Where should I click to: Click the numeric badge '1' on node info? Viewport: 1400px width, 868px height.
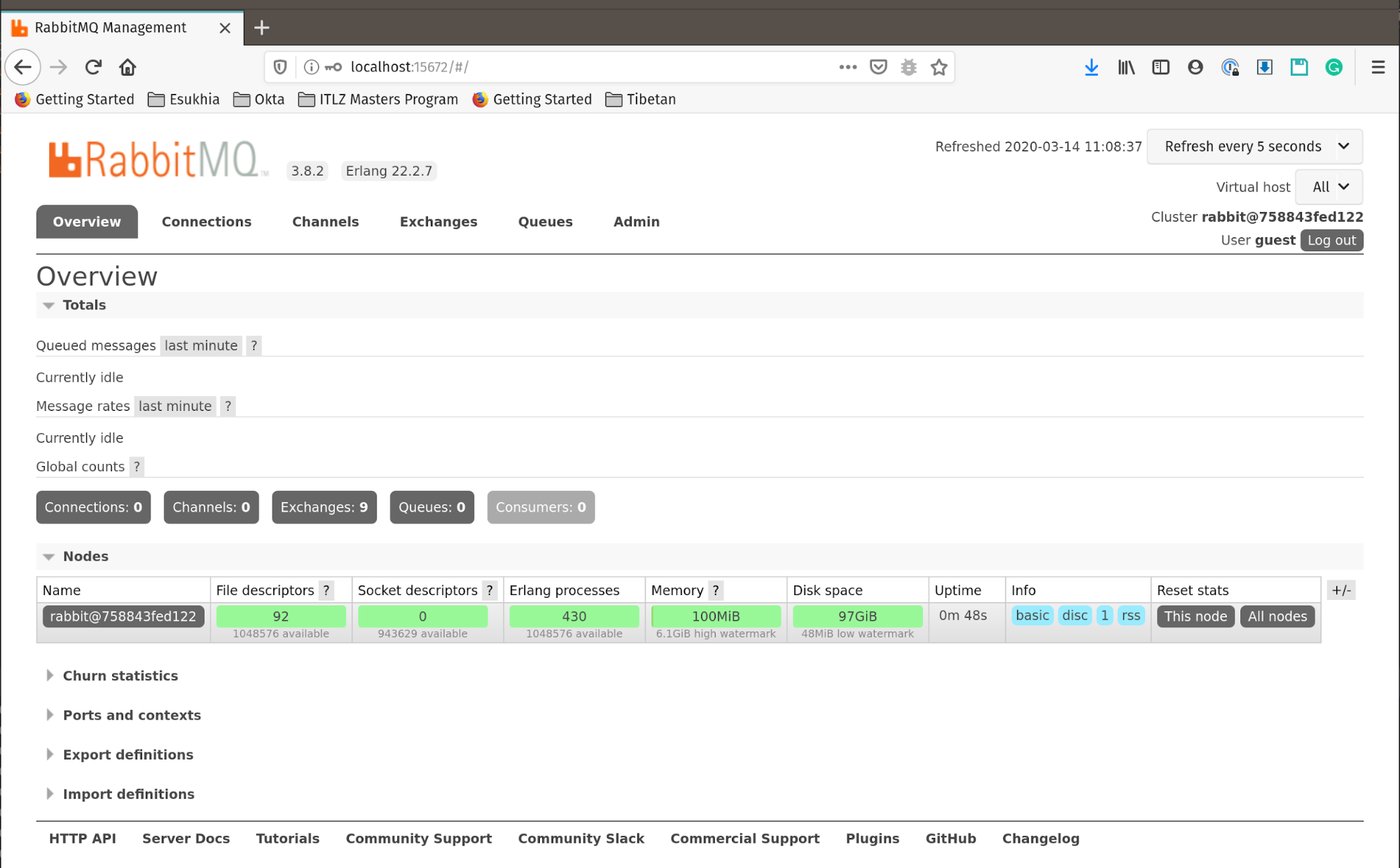click(x=1105, y=616)
